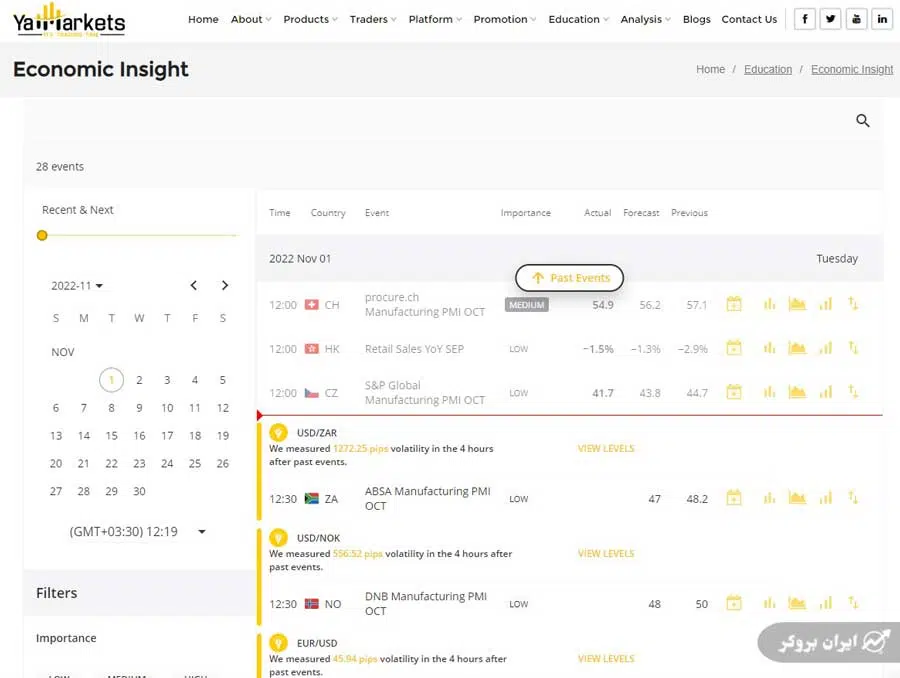Open the YouTube social icon

[856, 19]
